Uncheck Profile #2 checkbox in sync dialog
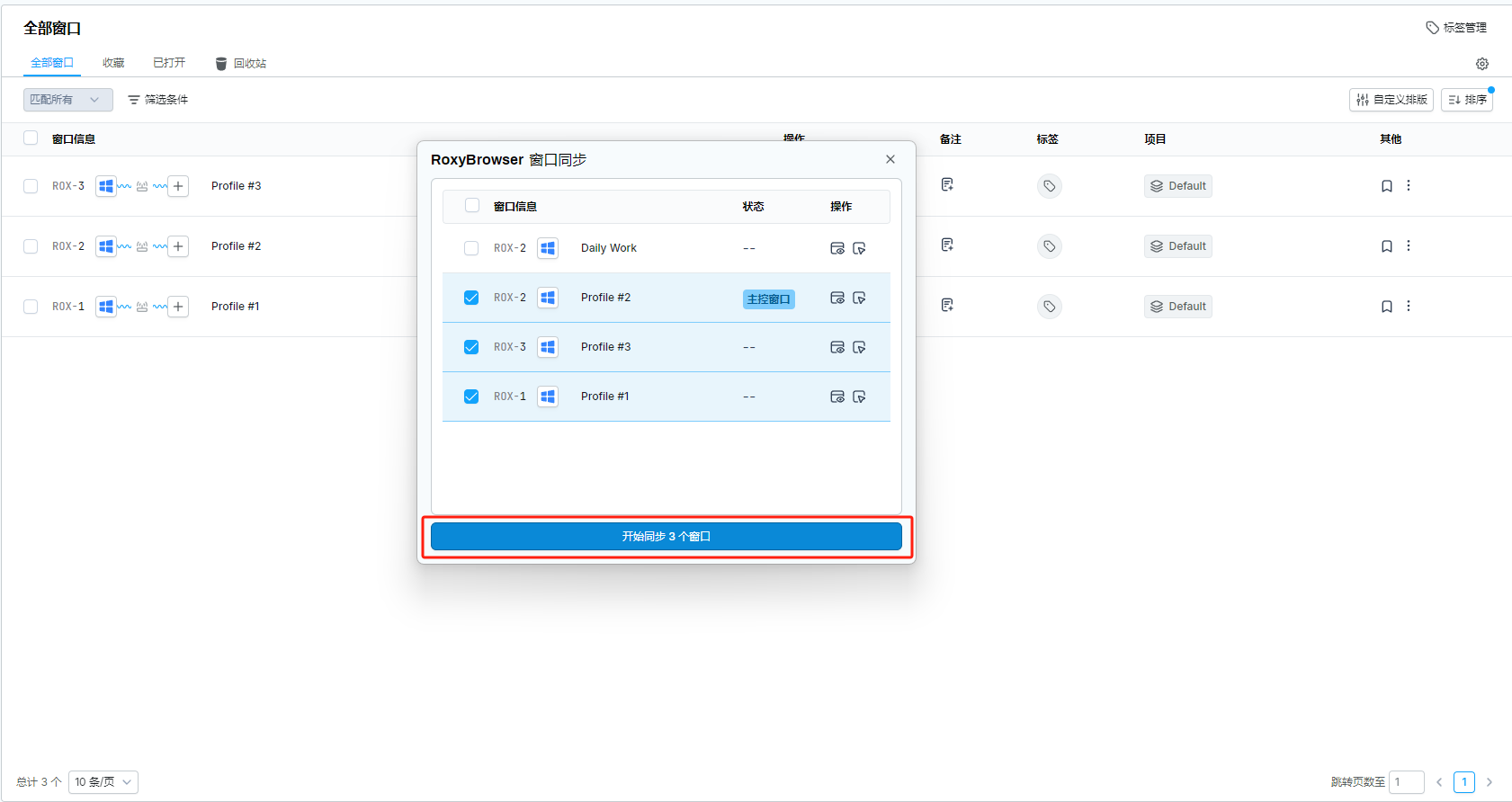 pos(471,298)
